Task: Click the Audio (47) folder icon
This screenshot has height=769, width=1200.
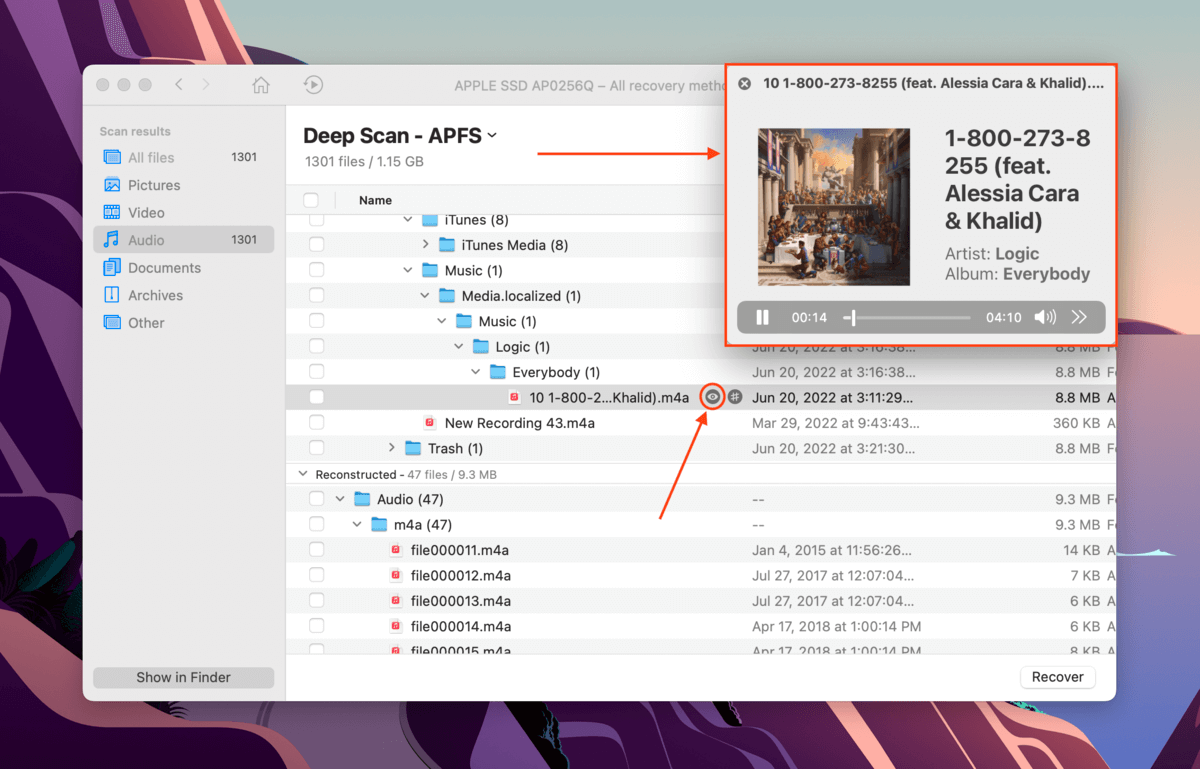Action: click(361, 499)
